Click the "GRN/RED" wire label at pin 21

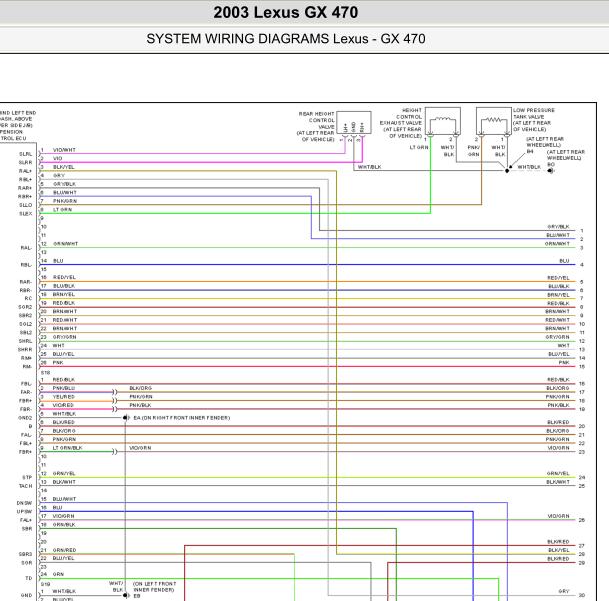(x=64, y=550)
